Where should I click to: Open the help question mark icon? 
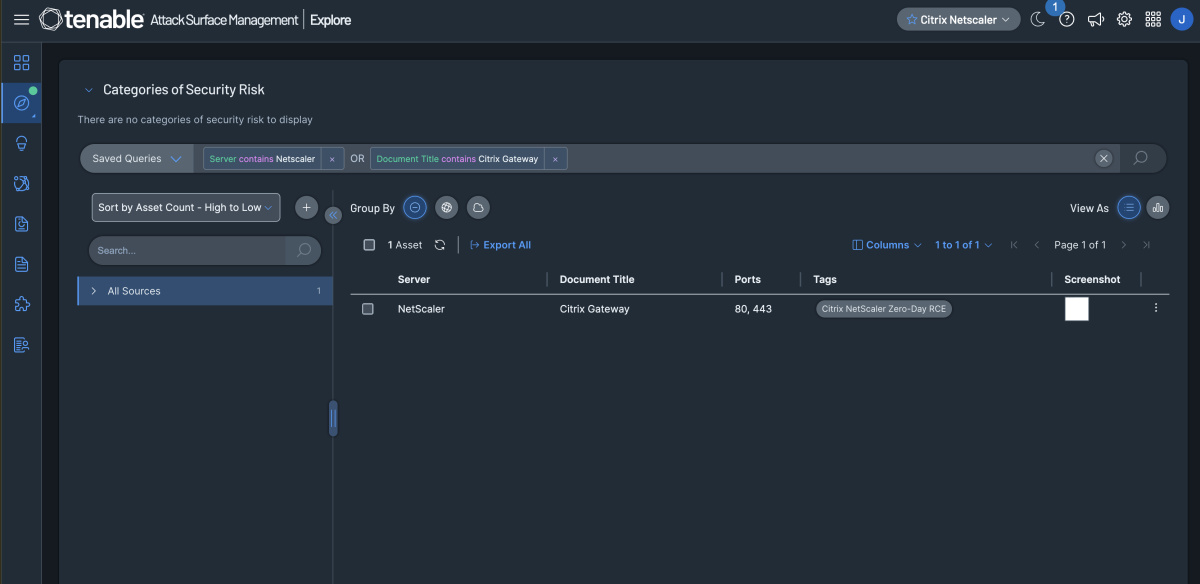(1067, 19)
